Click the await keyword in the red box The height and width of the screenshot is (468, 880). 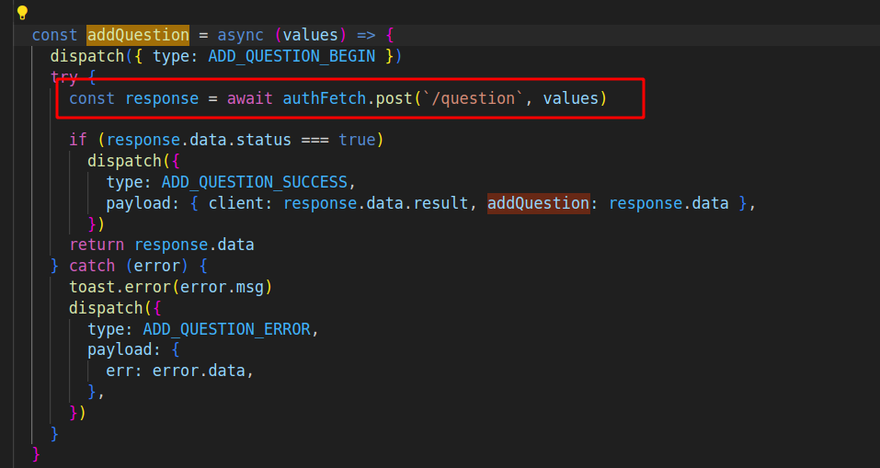click(x=250, y=98)
